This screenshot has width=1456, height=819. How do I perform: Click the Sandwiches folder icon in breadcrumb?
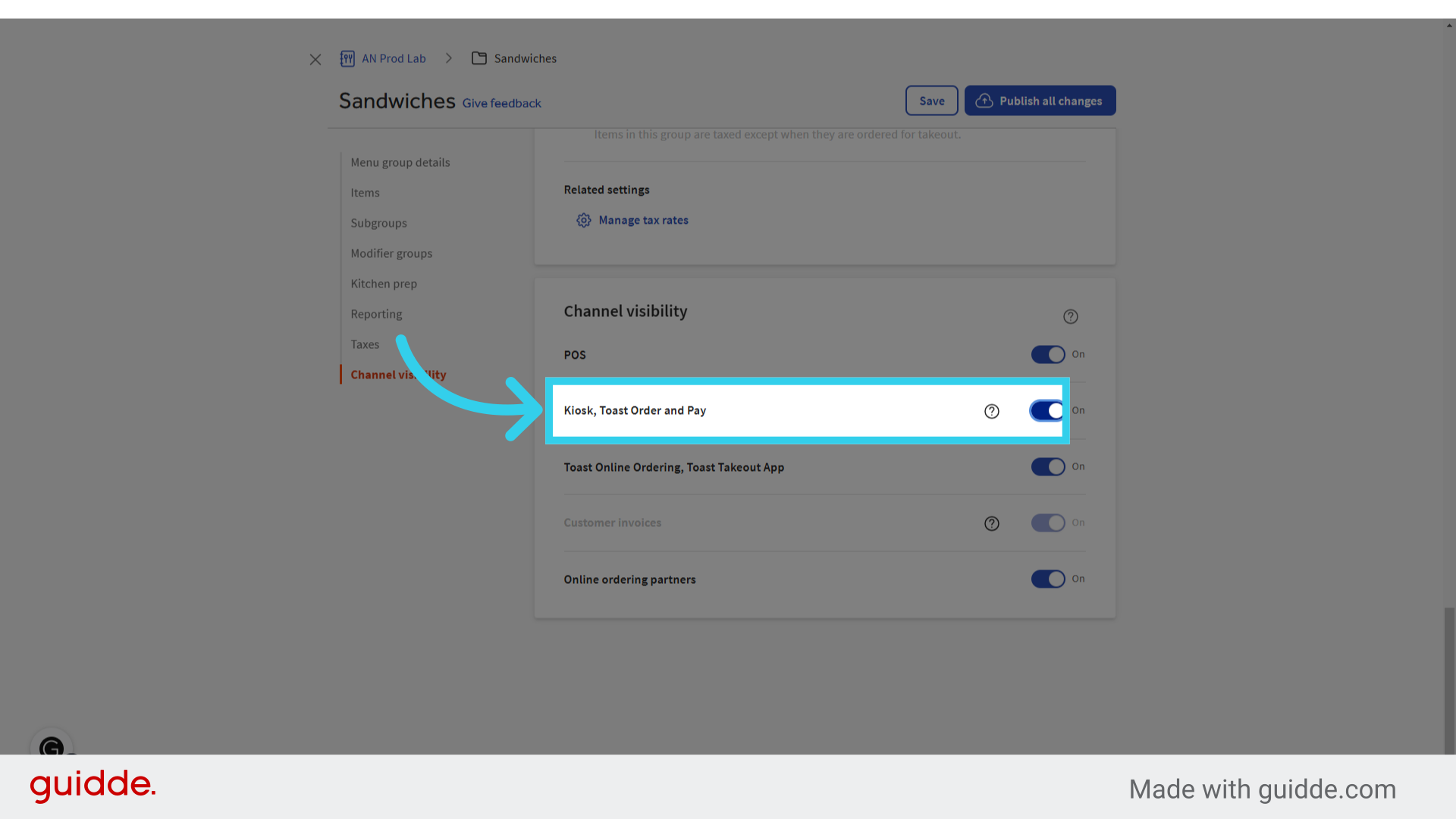[x=479, y=58]
